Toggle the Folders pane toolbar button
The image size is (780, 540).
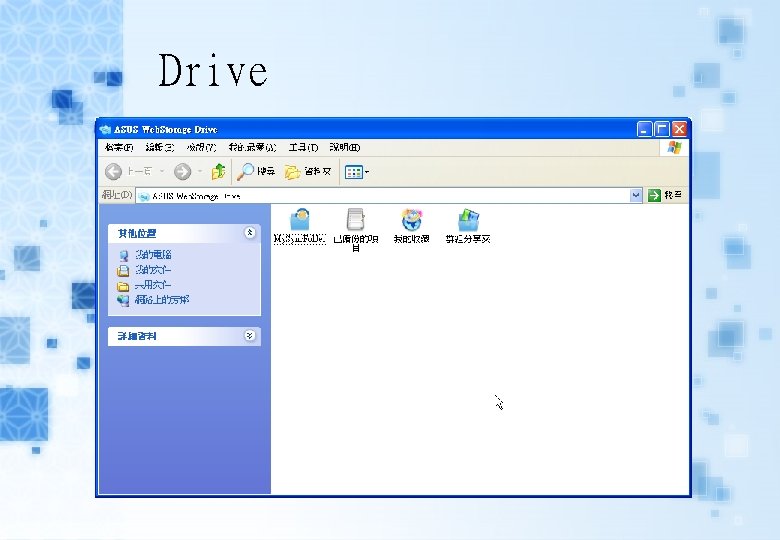click(307, 172)
